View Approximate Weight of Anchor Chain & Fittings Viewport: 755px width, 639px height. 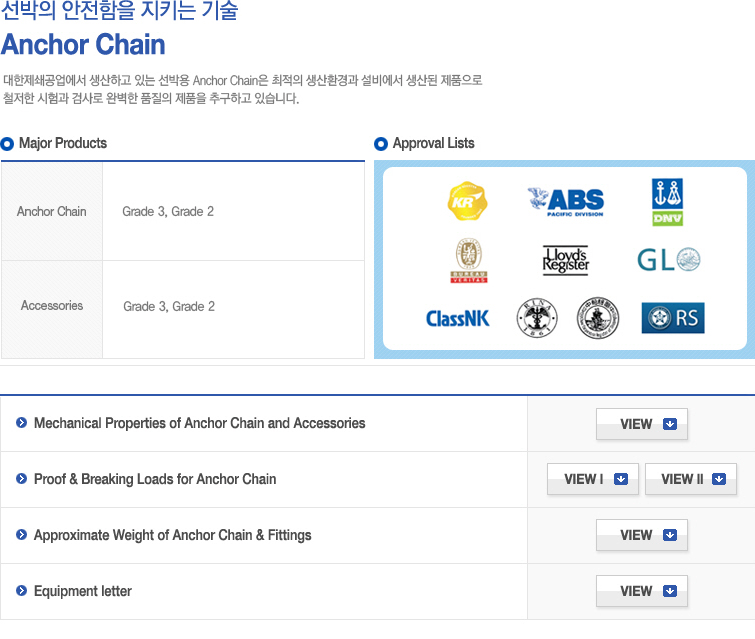click(641, 535)
